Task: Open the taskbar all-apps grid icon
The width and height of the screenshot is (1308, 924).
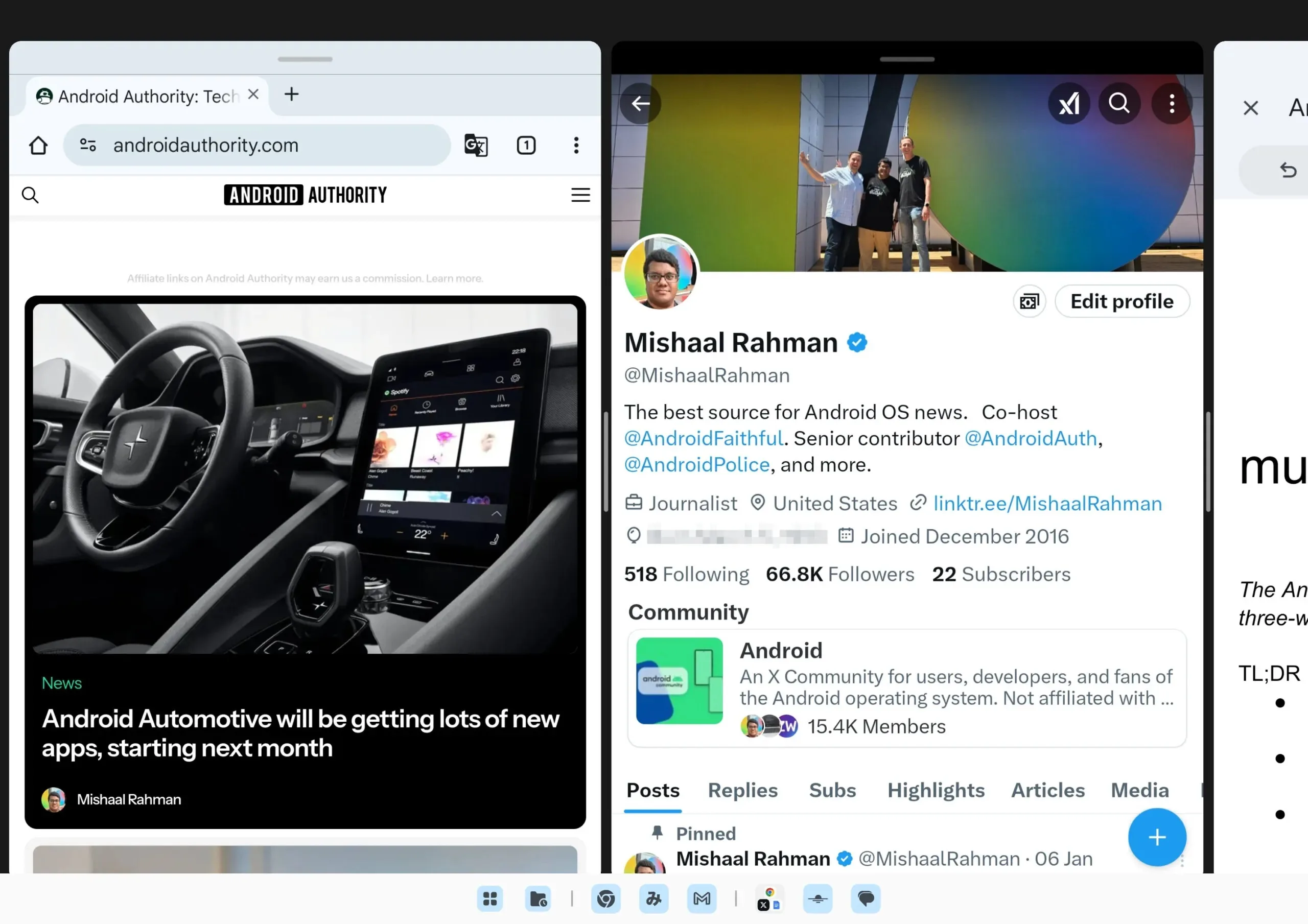Action: tap(489, 899)
